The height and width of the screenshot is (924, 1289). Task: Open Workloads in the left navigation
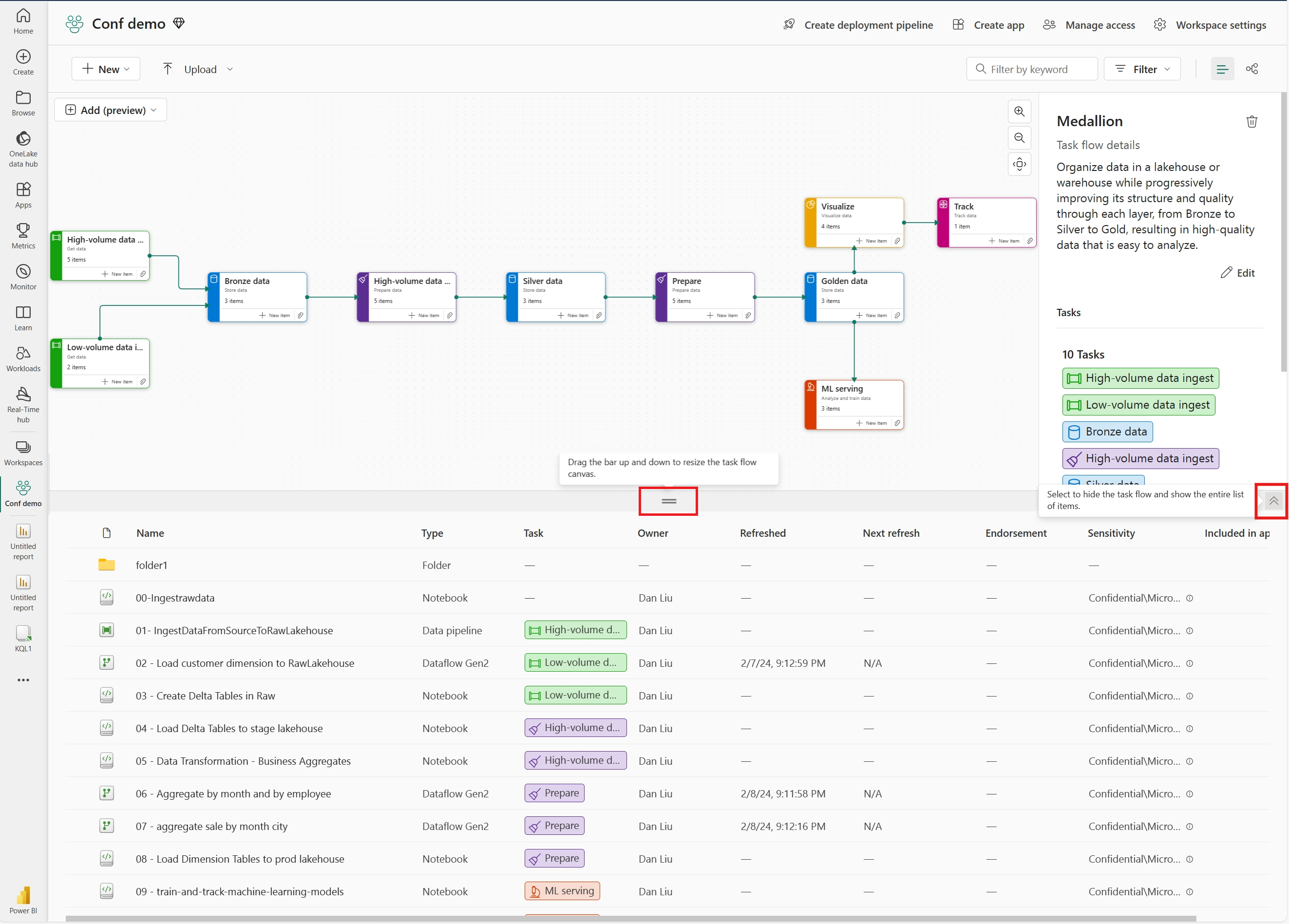coord(23,359)
